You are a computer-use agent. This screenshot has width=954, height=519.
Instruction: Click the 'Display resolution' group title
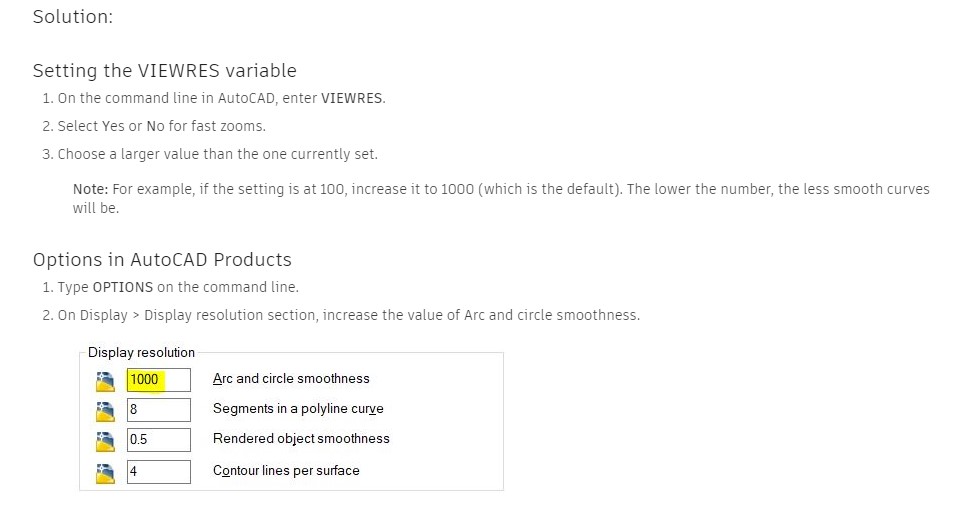(141, 353)
